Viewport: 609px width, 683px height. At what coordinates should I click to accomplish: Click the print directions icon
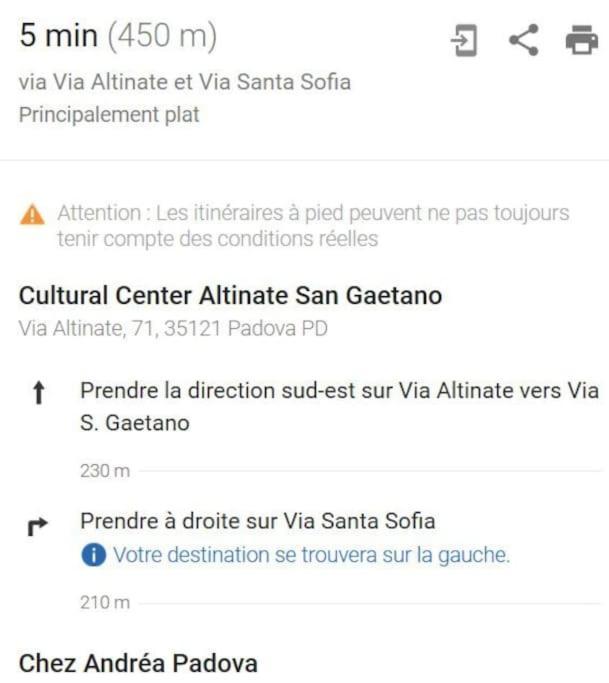(582, 40)
